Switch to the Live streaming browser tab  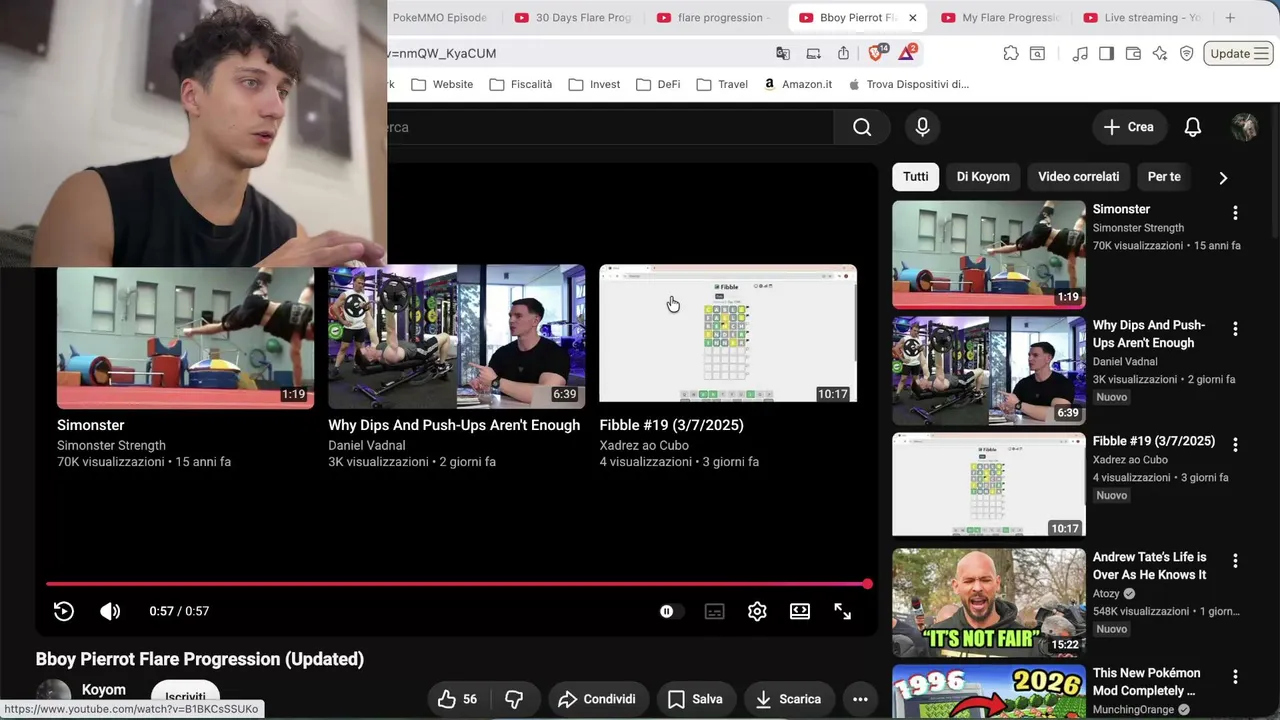pyautogui.click(x=1141, y=17)
